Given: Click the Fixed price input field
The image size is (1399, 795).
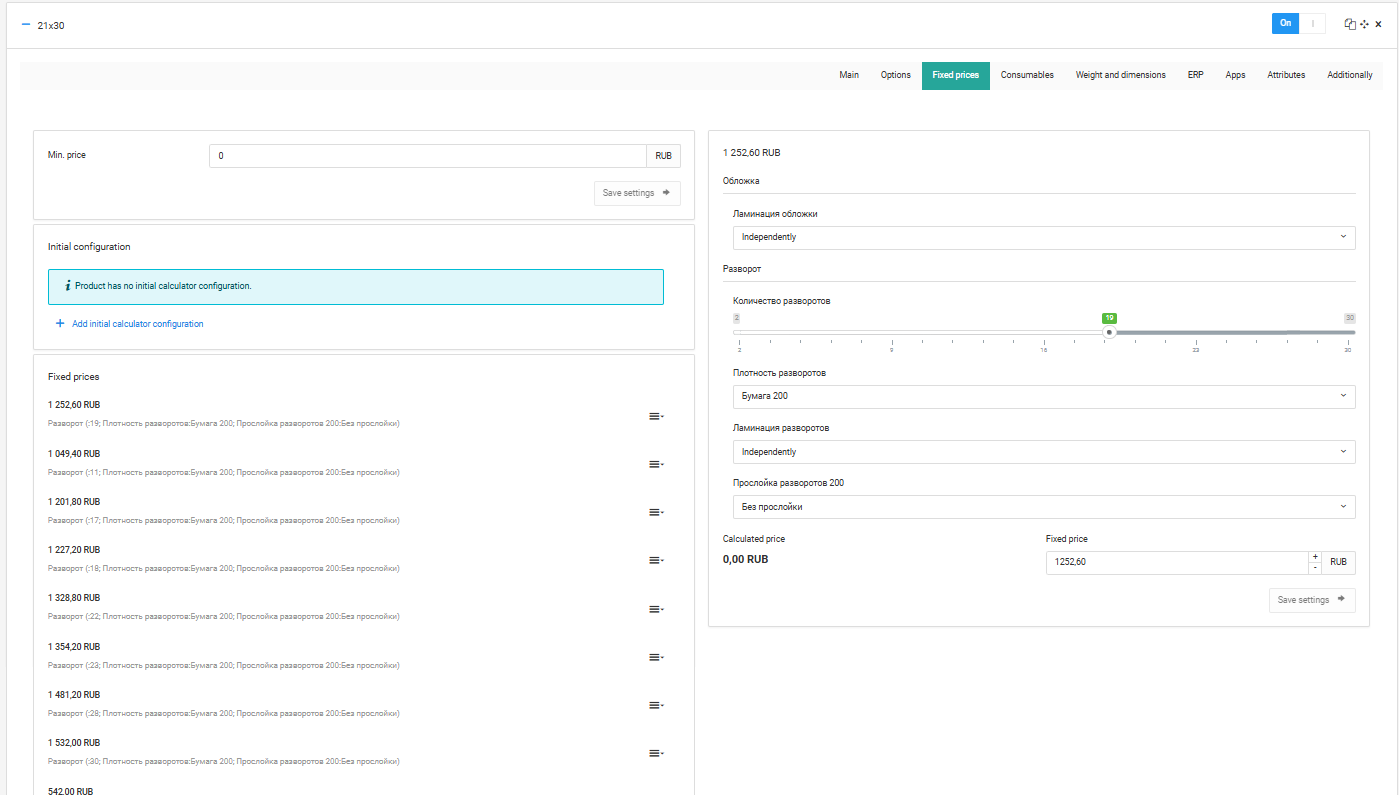Looking at the screenshot, I should coord(1177,562).
